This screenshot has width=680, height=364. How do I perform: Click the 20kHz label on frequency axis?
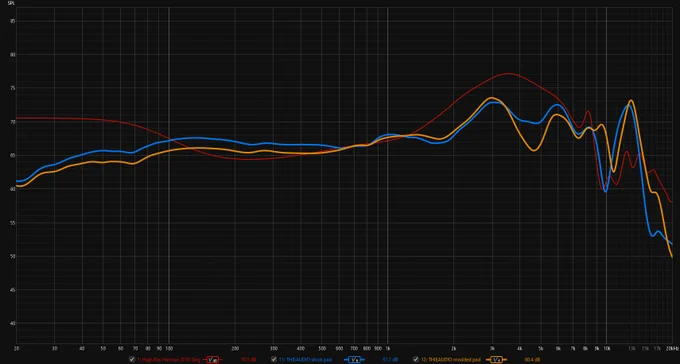pyautogui.click(x=673, y=348)
